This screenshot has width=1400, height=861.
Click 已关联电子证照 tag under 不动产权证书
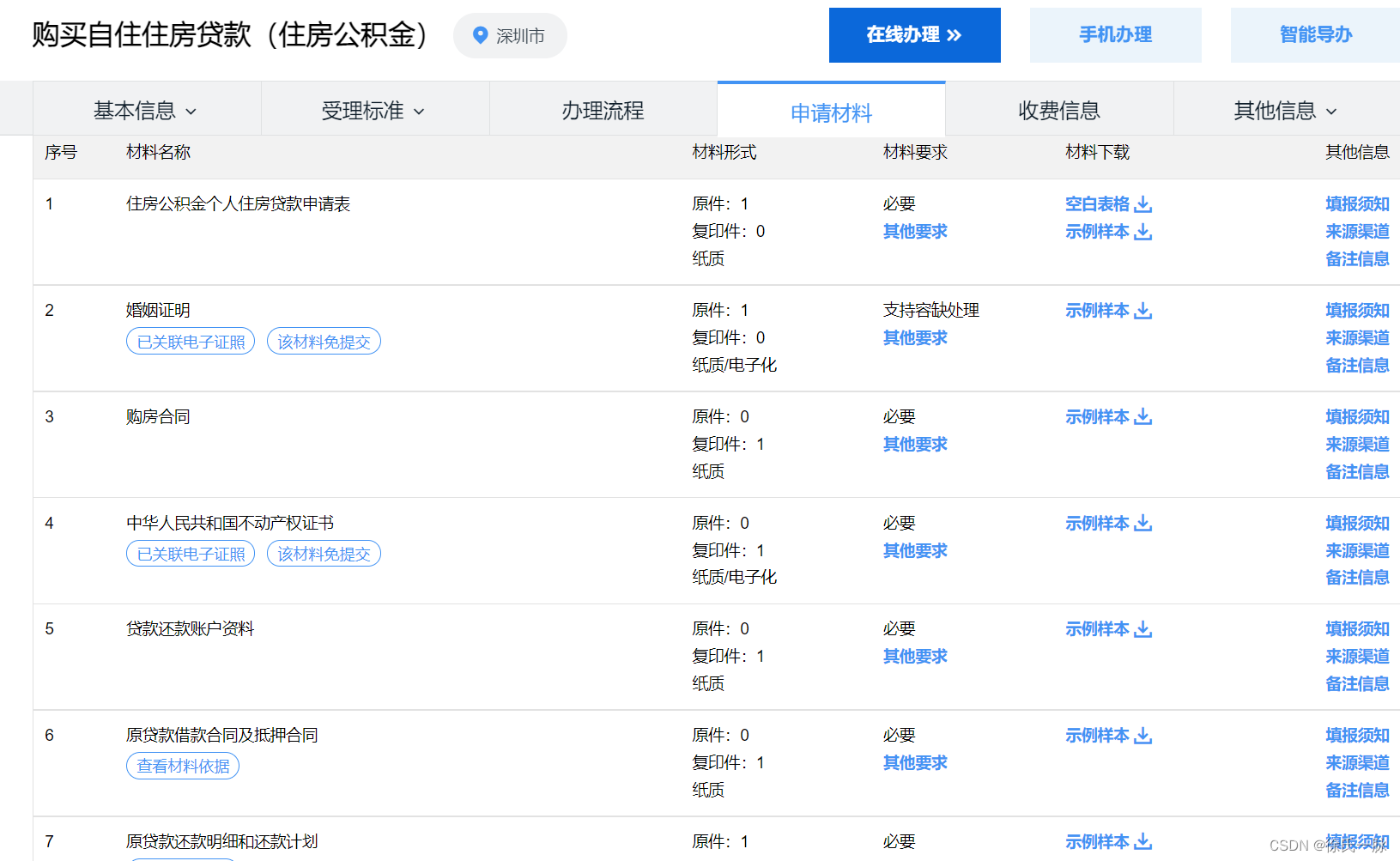pyautogui.click(x=191, y=554)
